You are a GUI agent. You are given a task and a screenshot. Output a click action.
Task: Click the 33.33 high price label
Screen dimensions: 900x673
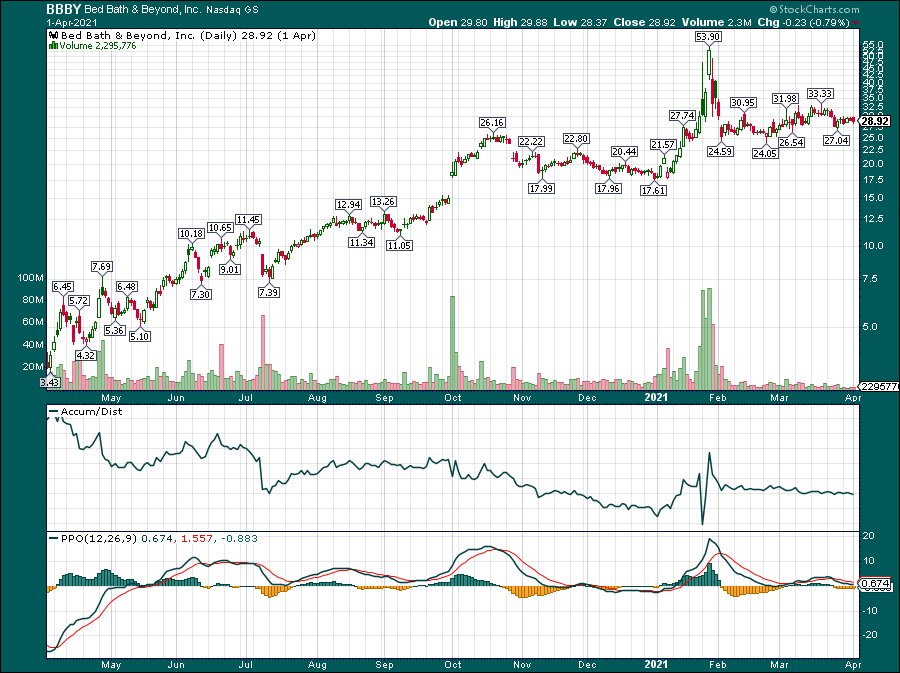pyautogui.click(x=820, y=94)
